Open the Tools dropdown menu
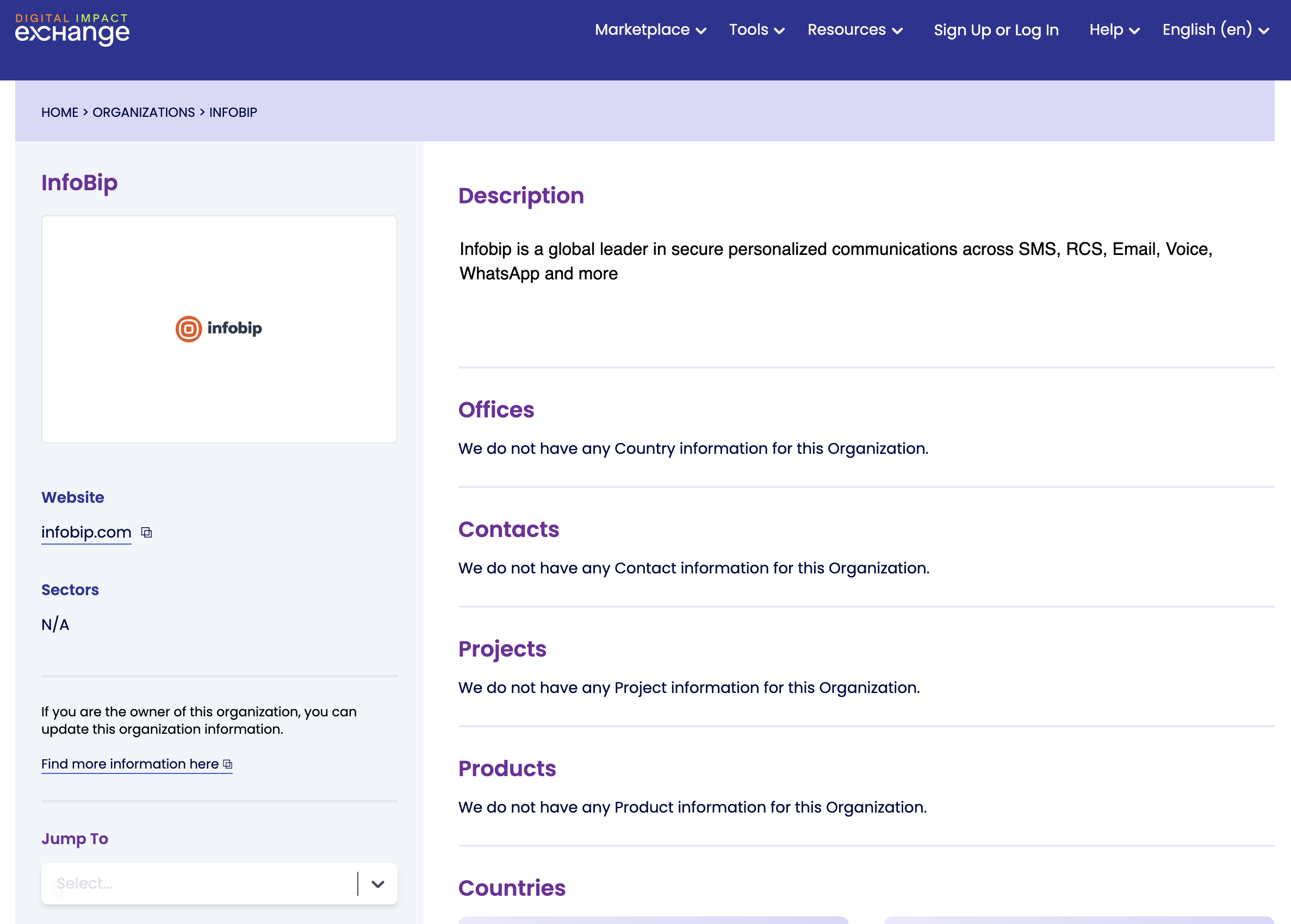Screen dimensions: 1291x924 tap(756, 29)
